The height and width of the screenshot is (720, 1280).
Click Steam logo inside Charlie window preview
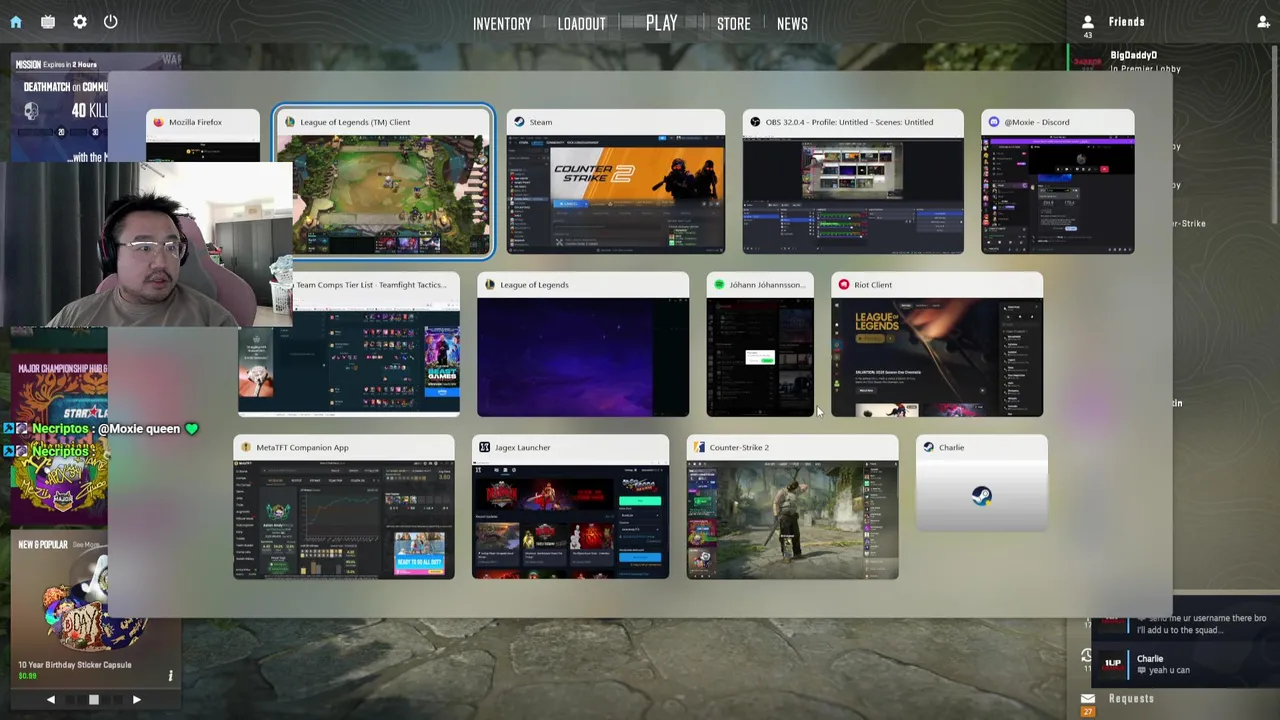pyautogui.click(x=982, y=496)
